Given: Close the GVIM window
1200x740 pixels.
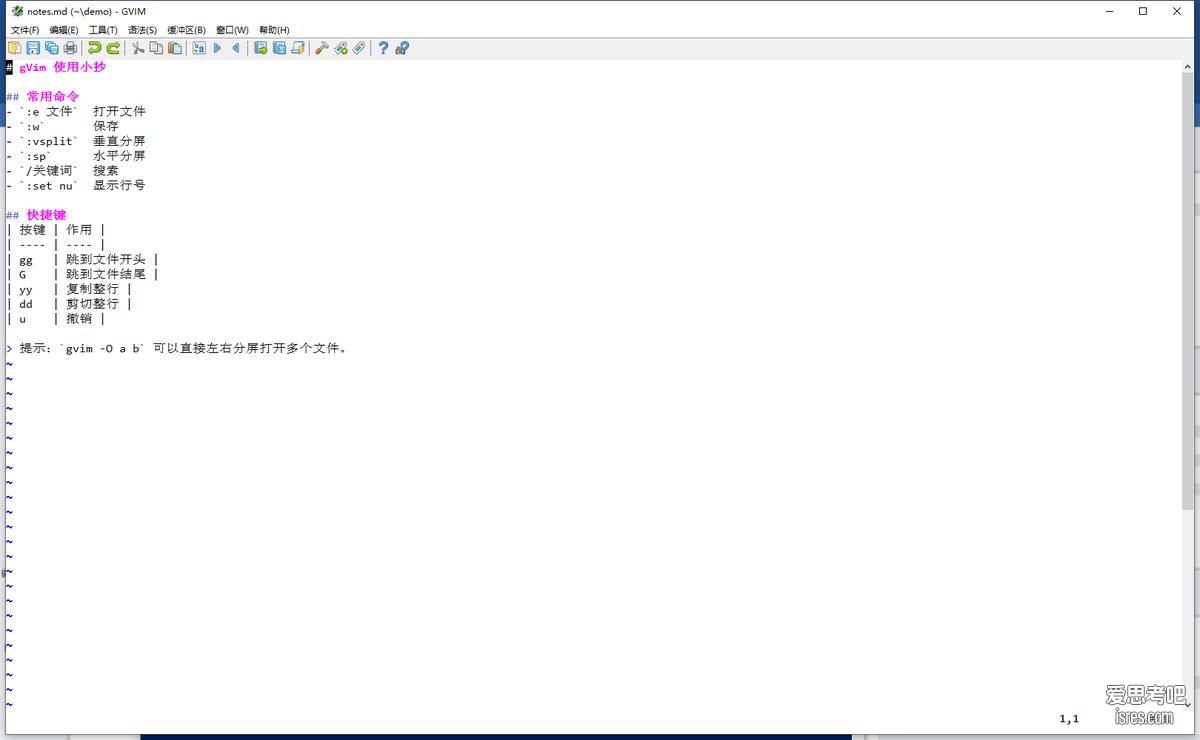Looking at the screenshot, I should (x=1177, y=11).
